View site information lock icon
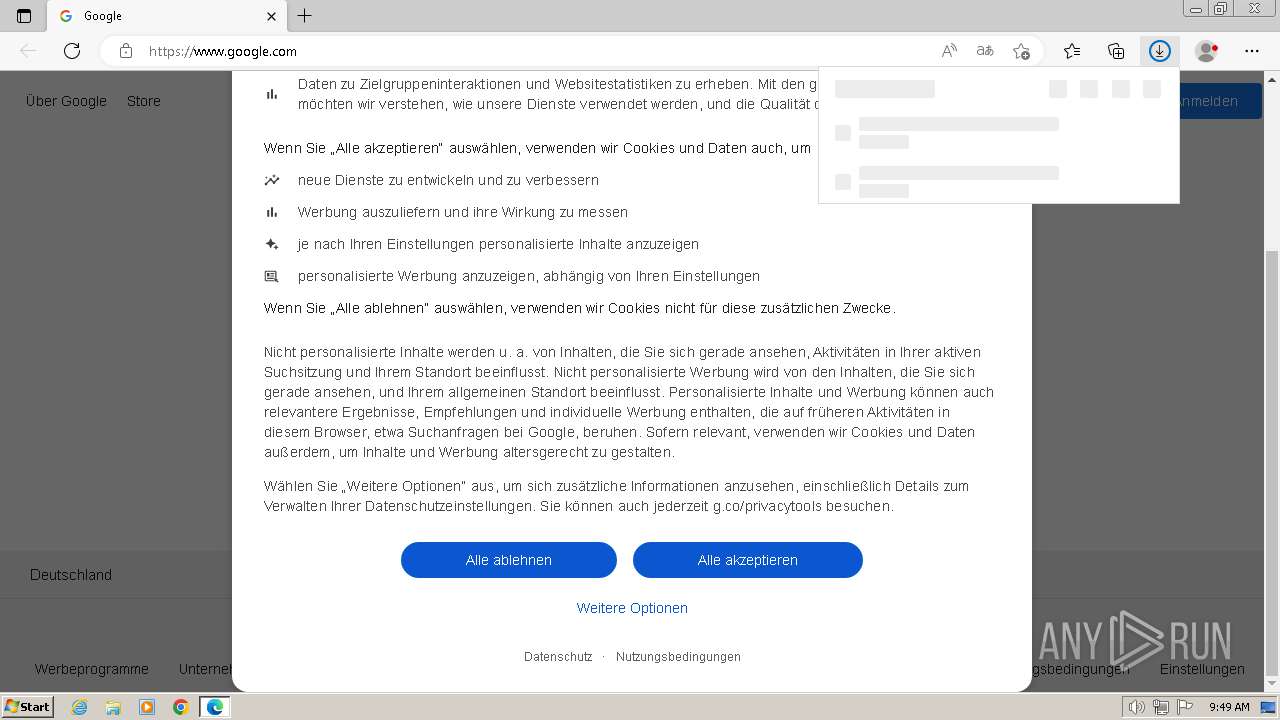This screenshot has width=1280, height=720. pos(126,51)
